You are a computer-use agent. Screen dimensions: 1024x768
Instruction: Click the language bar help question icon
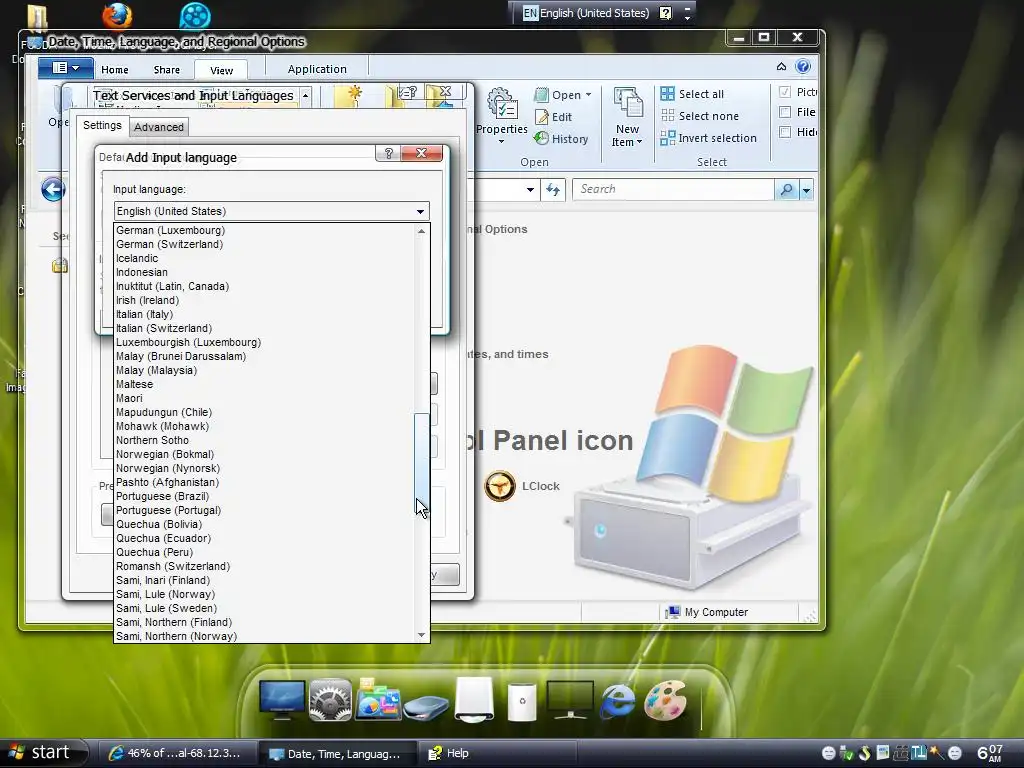click(665, 13)
